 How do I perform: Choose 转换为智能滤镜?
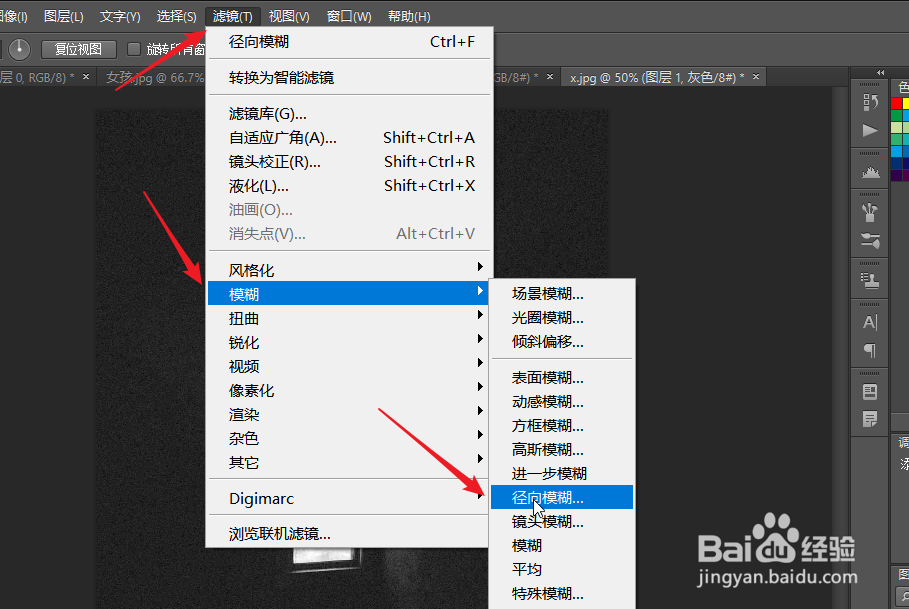350,78
